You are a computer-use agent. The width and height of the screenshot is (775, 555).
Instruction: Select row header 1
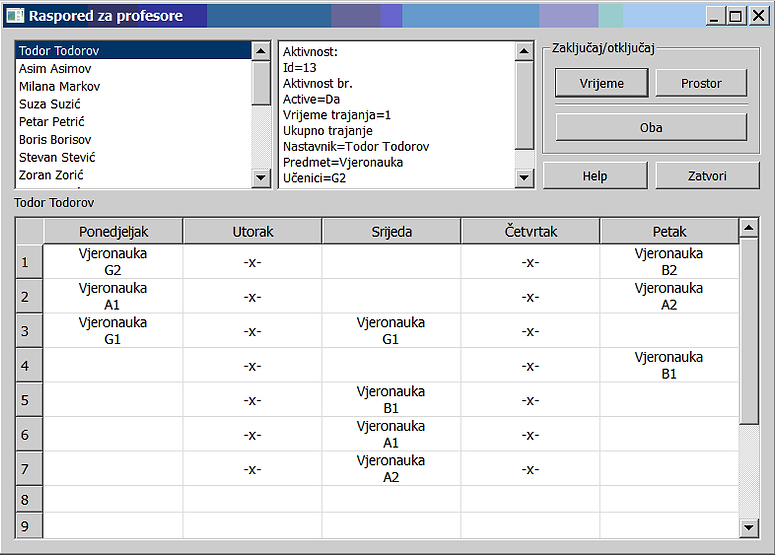[29, 262]
